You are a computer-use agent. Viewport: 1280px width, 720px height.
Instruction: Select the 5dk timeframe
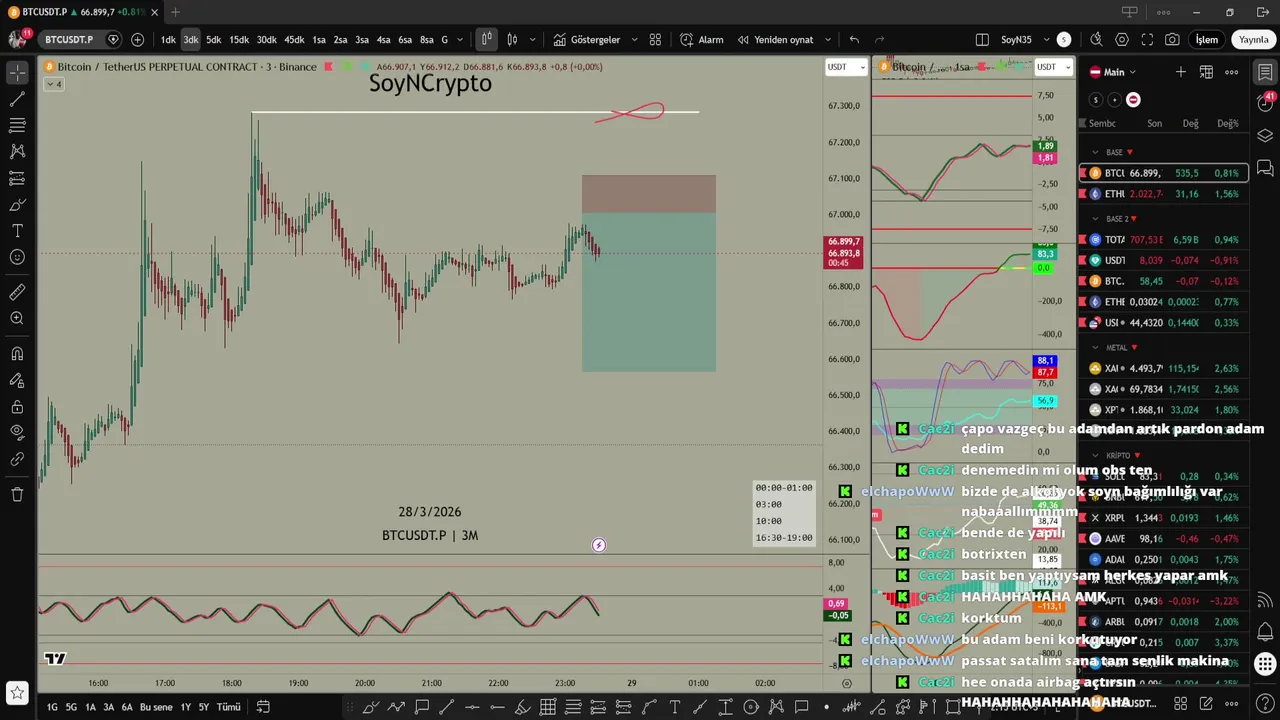click(x=213, y=40)
